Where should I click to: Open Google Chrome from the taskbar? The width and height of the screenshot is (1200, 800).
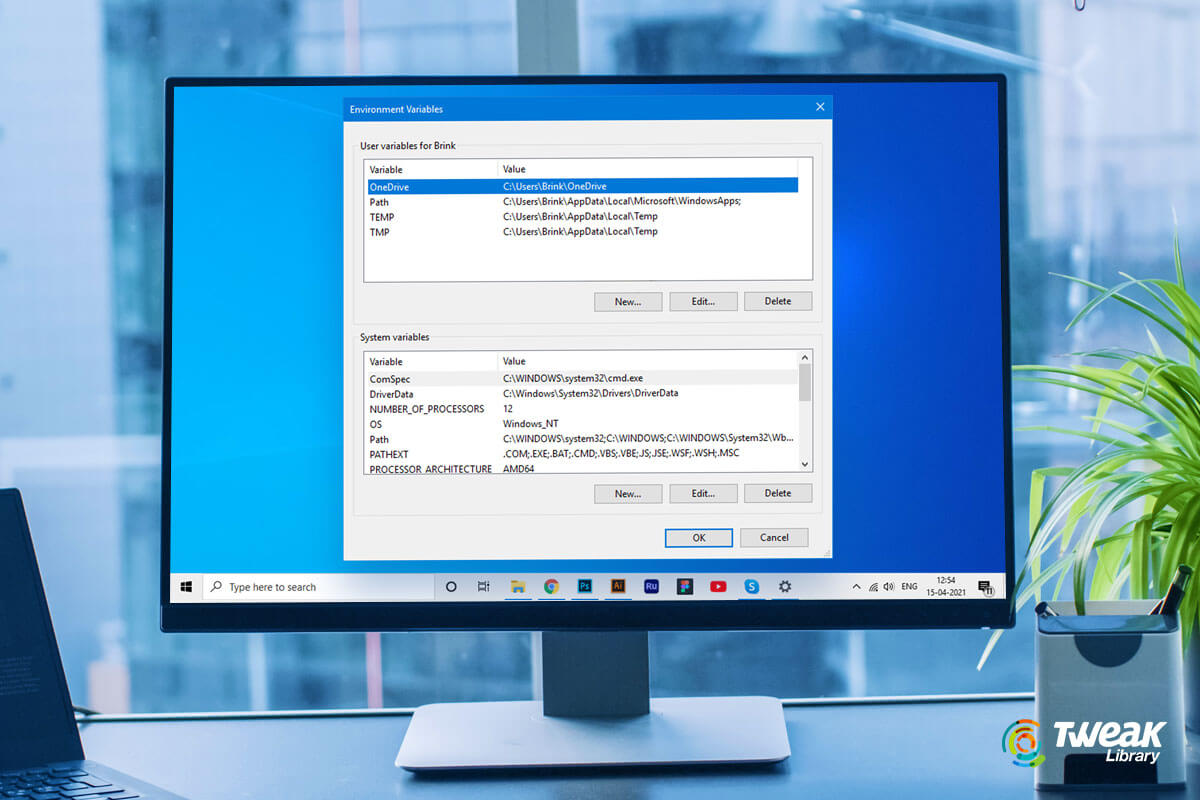[551, 587]
